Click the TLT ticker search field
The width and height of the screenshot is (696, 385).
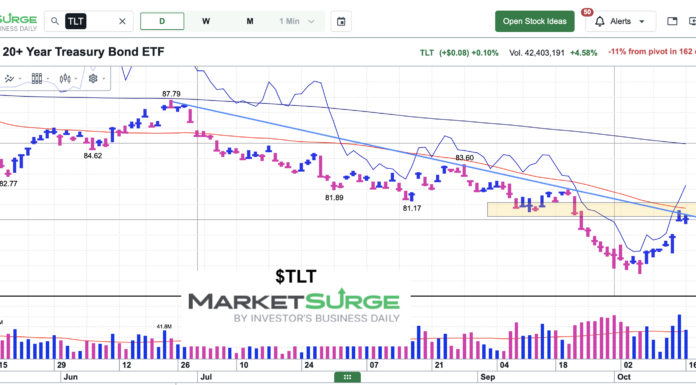(89, 21)
